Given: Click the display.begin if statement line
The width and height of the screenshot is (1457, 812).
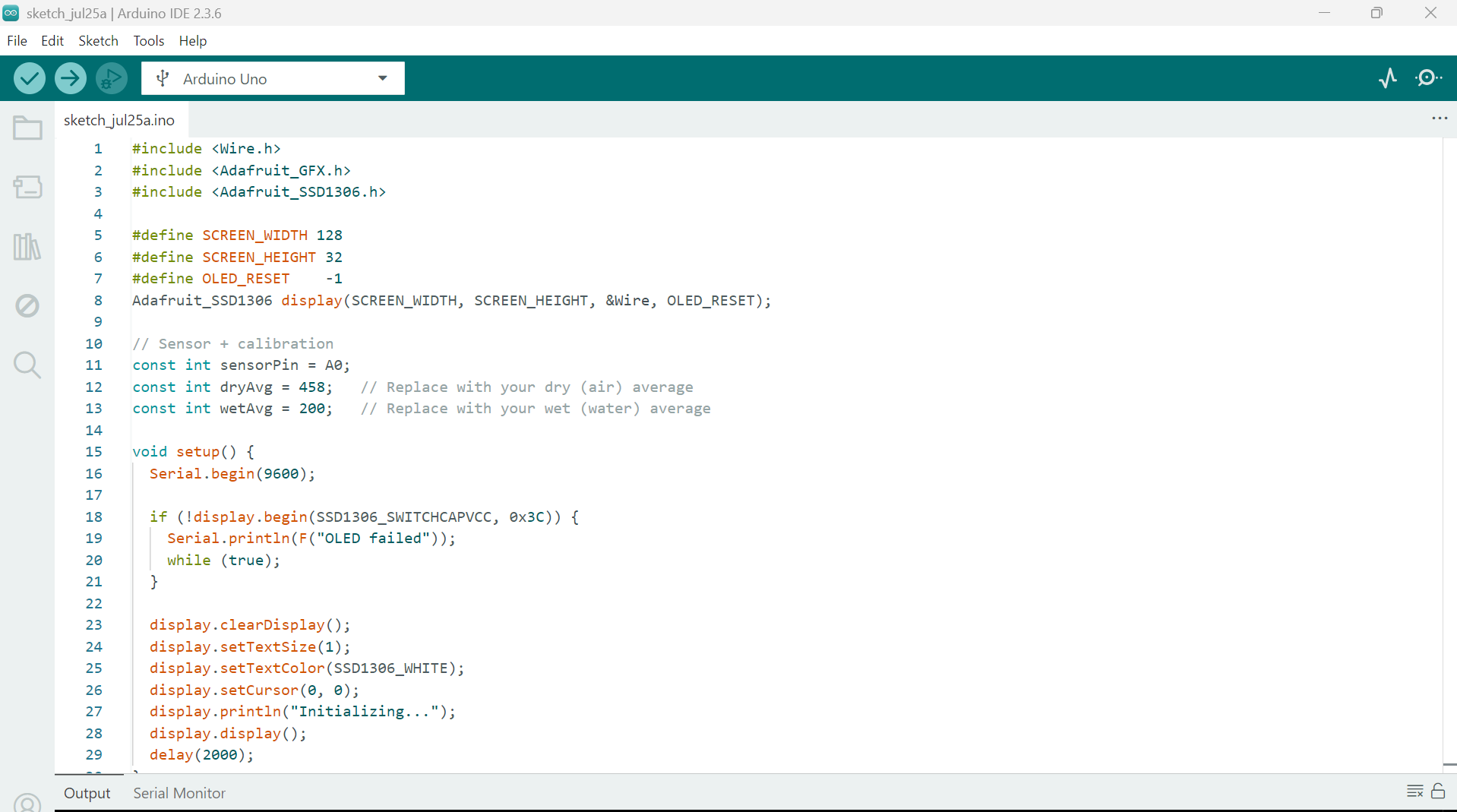Looking at the screenshot, I should tap(365, 517).
